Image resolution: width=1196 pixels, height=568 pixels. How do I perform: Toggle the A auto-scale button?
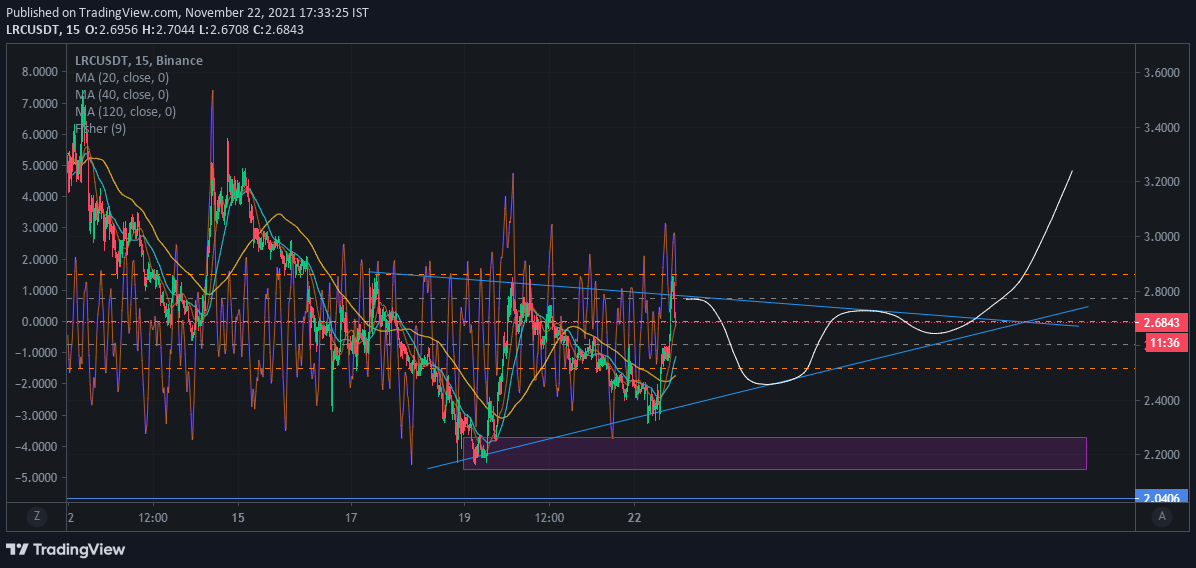click(x=1162, y=516)
